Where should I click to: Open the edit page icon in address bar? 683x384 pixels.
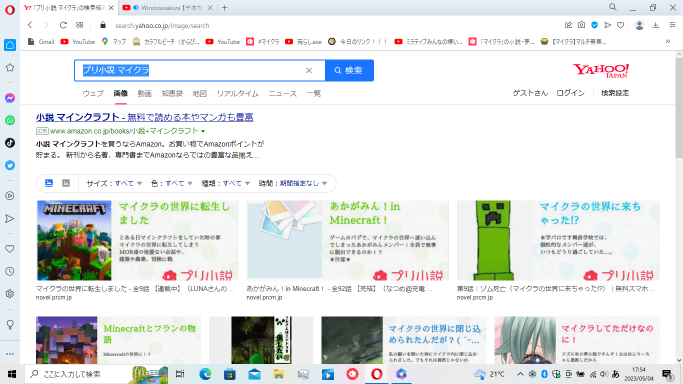pos(568,25)
